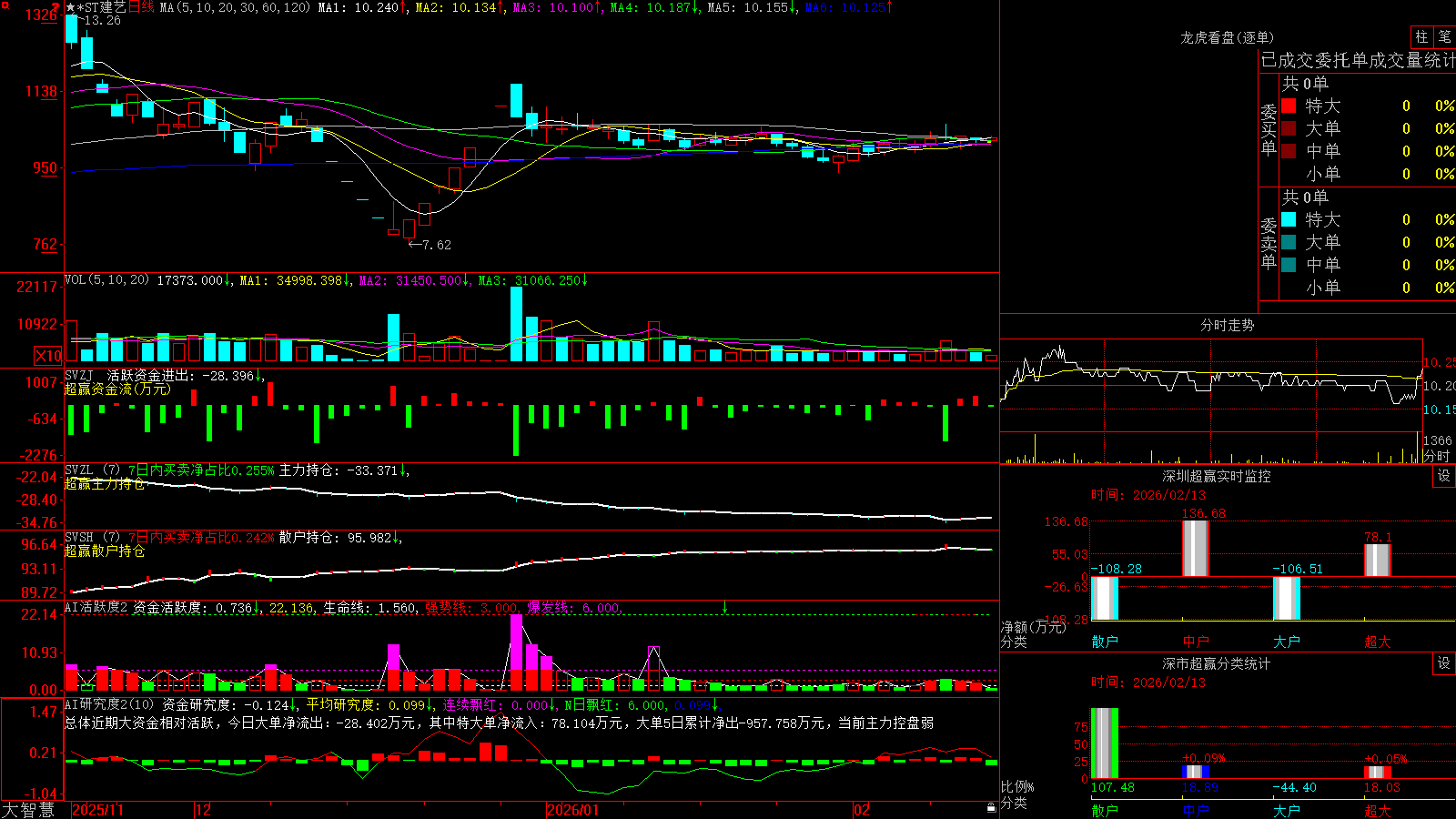Click the teal 中单 sell-order swatch
1456x819 pixels.
tap(1289, 265)
